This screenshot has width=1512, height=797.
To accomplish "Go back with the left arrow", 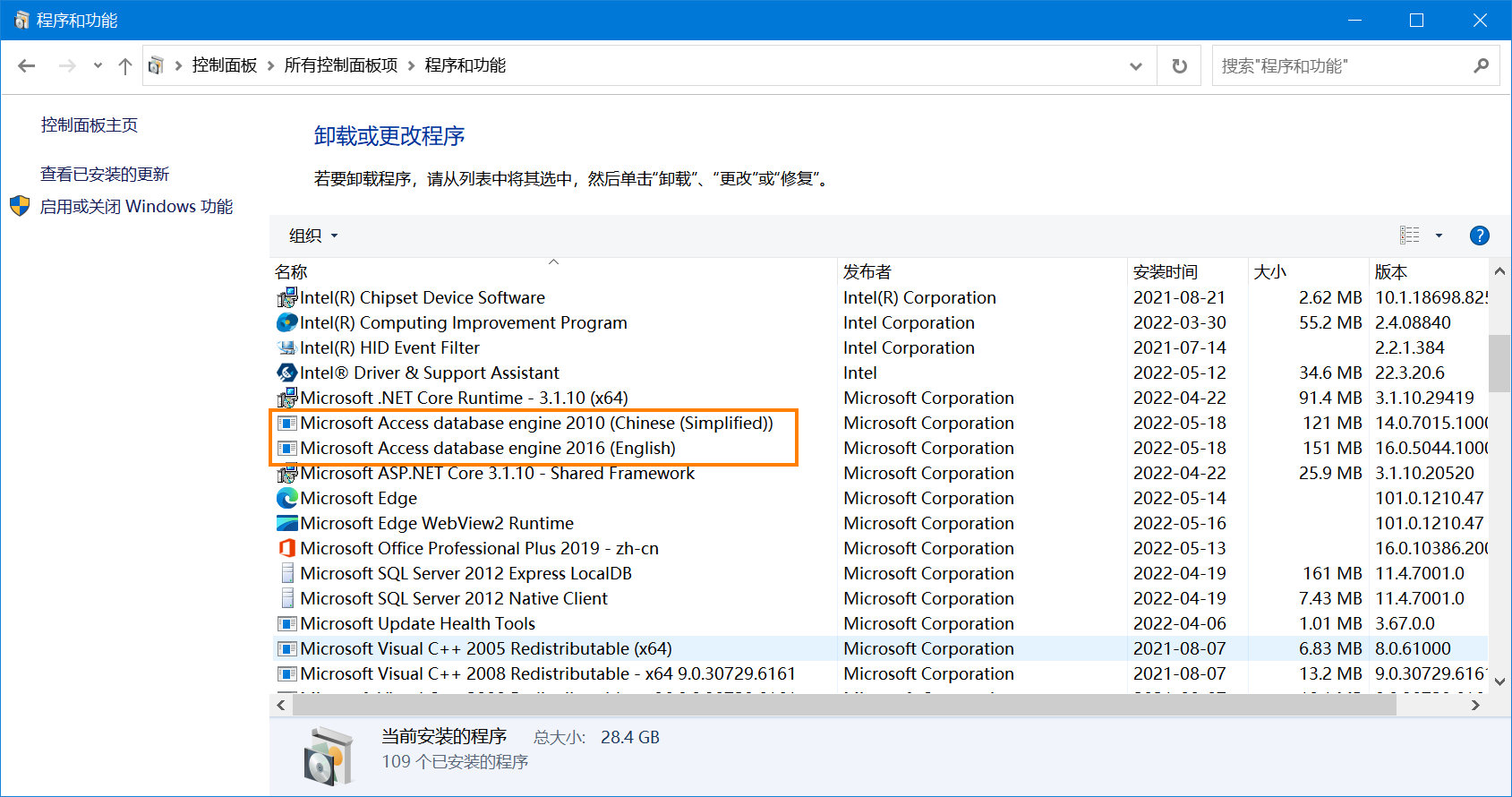I will coord(27,65).
